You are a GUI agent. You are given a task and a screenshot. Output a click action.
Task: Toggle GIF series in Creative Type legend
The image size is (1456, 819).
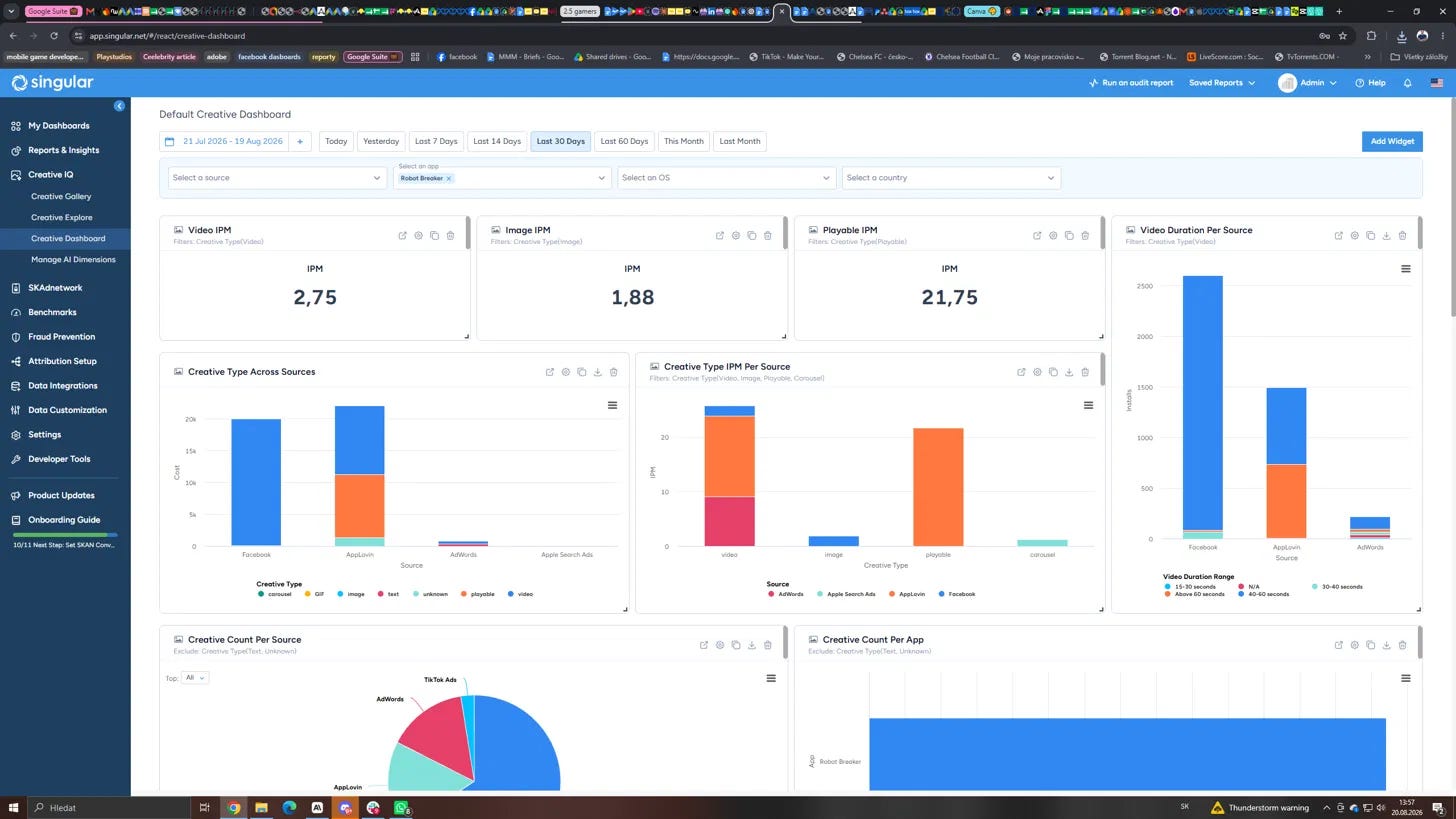[314, 594]
